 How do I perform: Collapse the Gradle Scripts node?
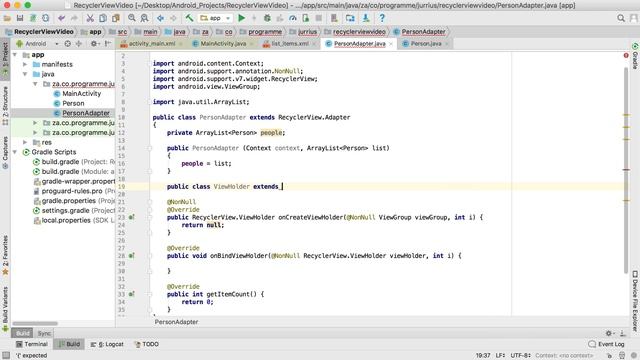click(x=15, y=152)
